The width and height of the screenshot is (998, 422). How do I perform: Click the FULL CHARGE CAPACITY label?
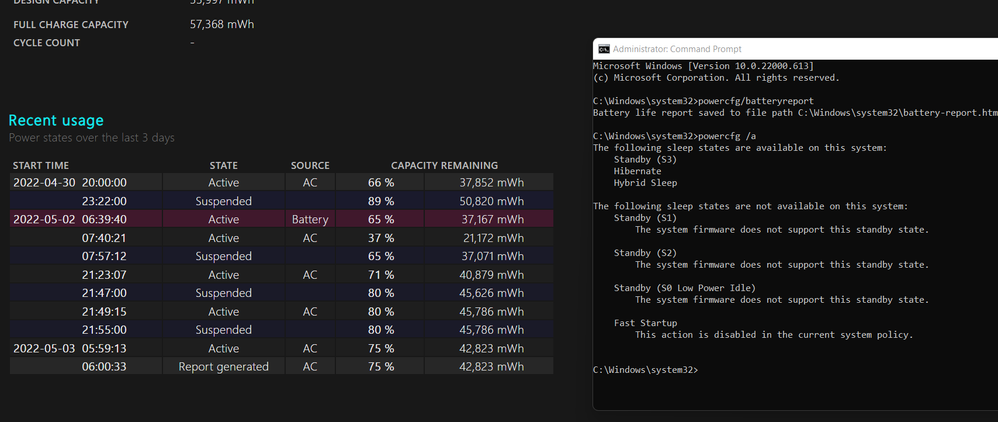(70, 24)
